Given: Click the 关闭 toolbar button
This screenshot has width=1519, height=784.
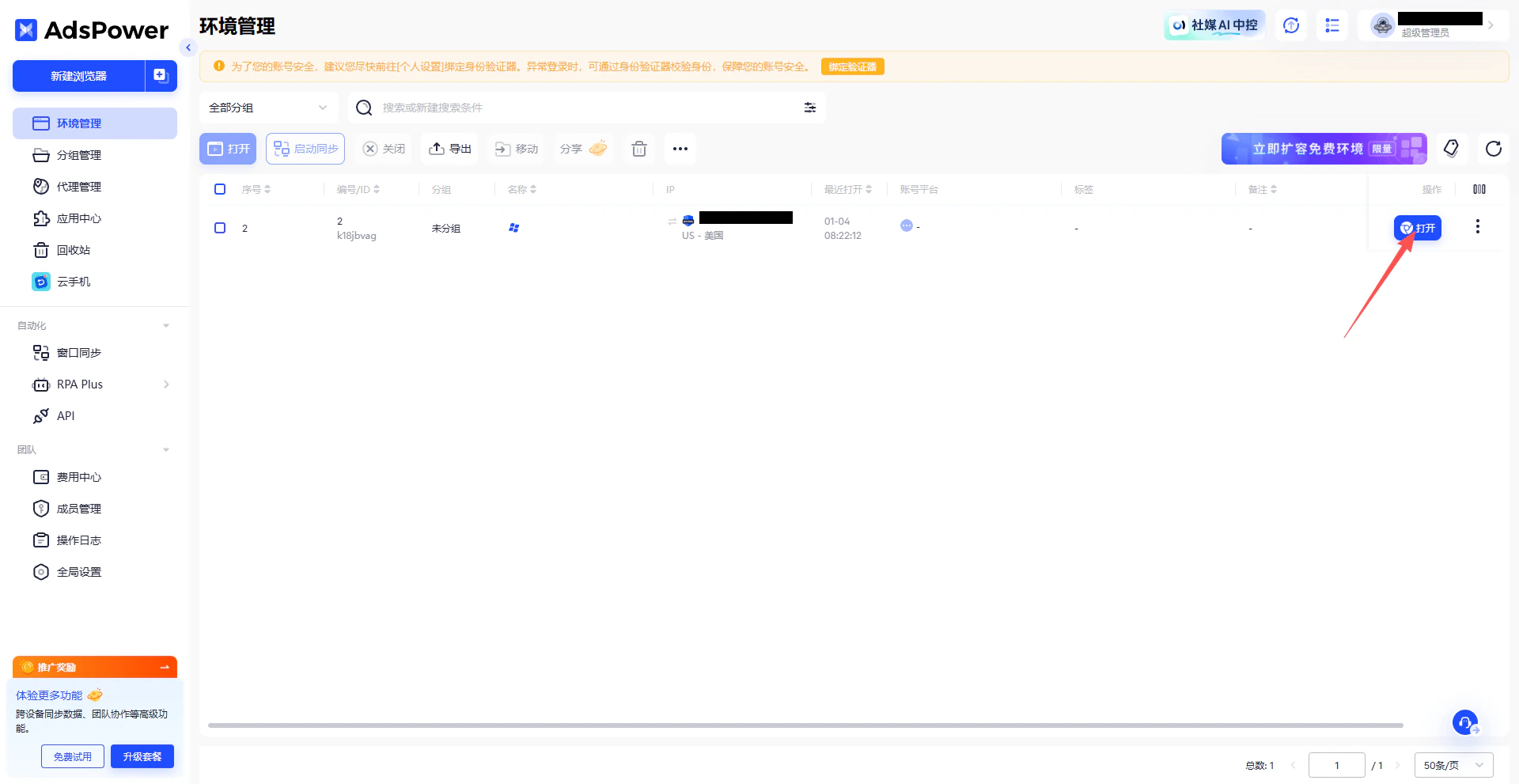Looking at the screenshot, I should tap(384, 149).
